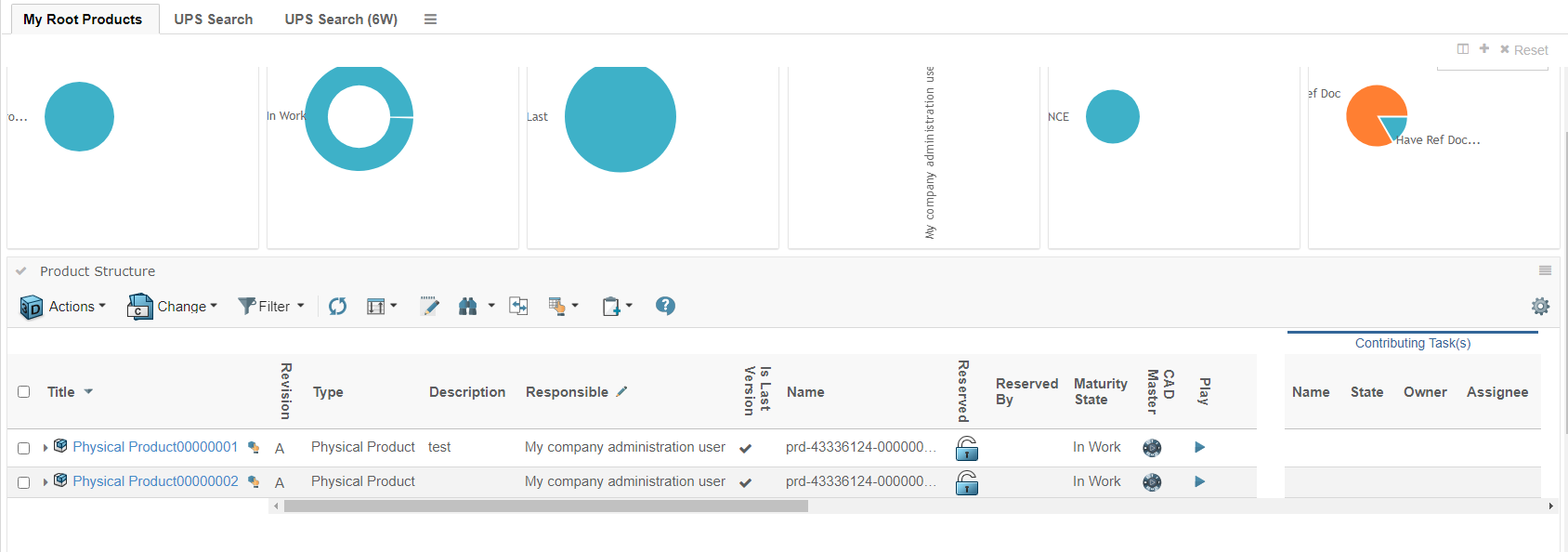The height and width of the screenshot is (552, 1568).
Task: Toggle the select-all checkbox in the header
Action: point(24,392)
